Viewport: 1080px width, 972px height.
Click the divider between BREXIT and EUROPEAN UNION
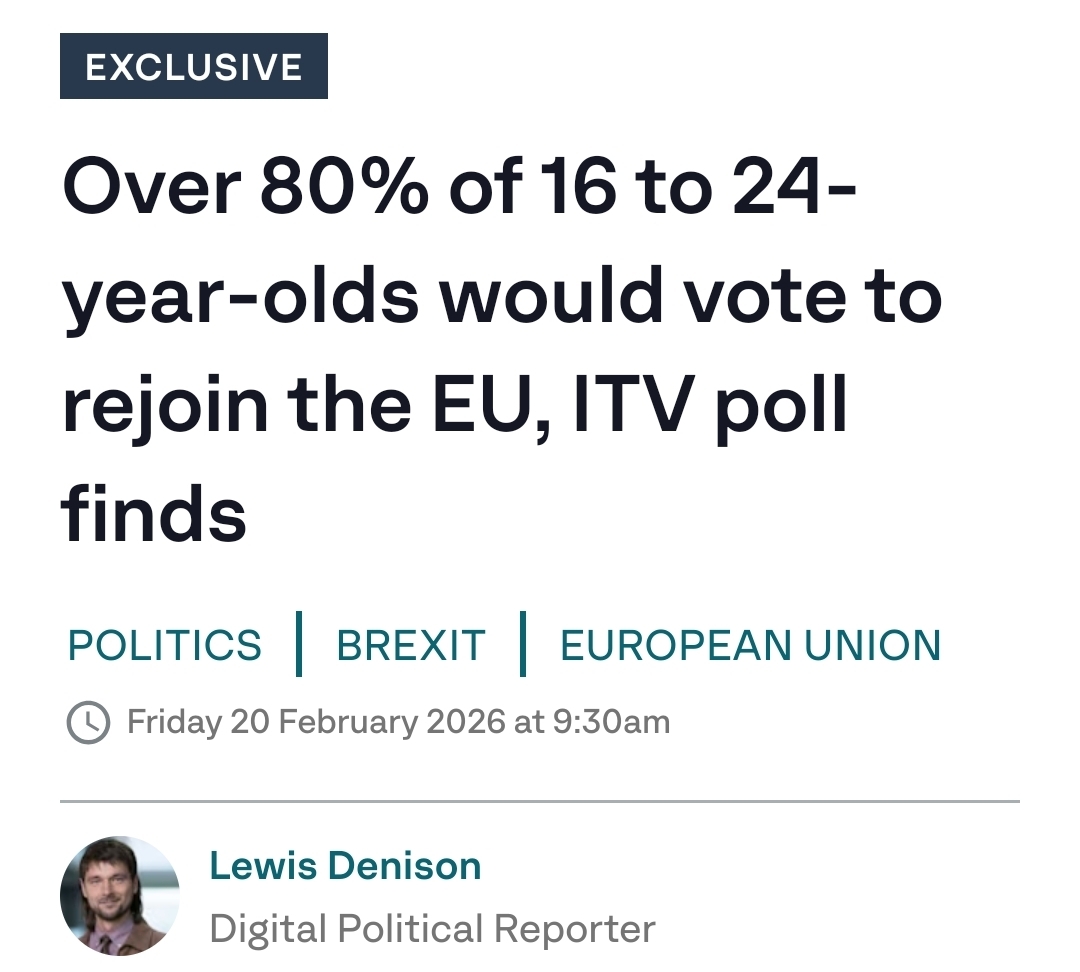tap(522, 645)
